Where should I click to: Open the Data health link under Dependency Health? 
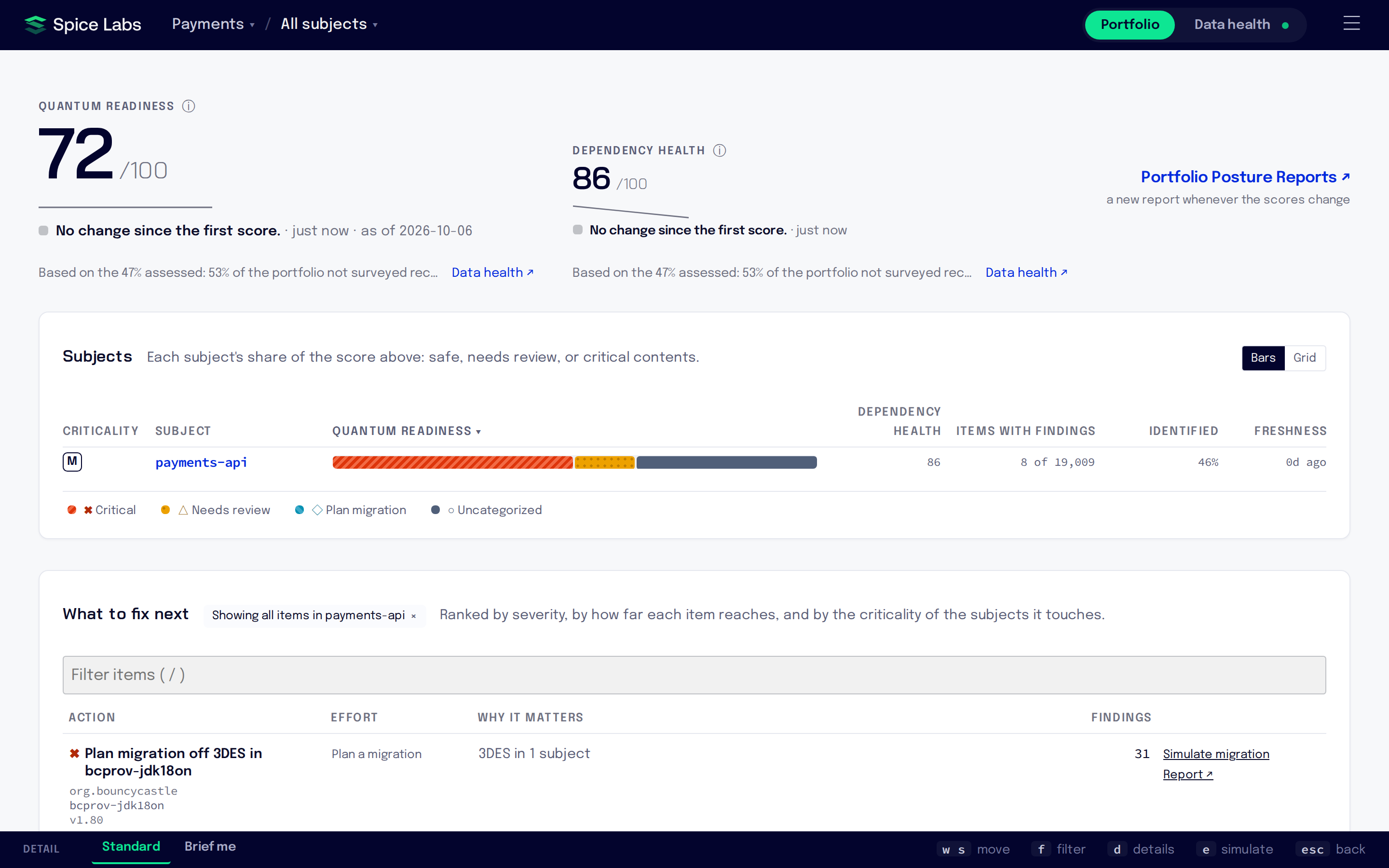click(x=1026, y=272)
